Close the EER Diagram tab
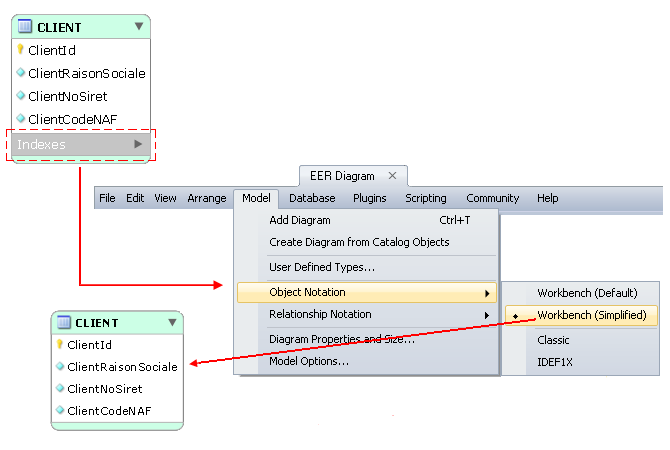 pyautogui.click(x=393, y=176)
